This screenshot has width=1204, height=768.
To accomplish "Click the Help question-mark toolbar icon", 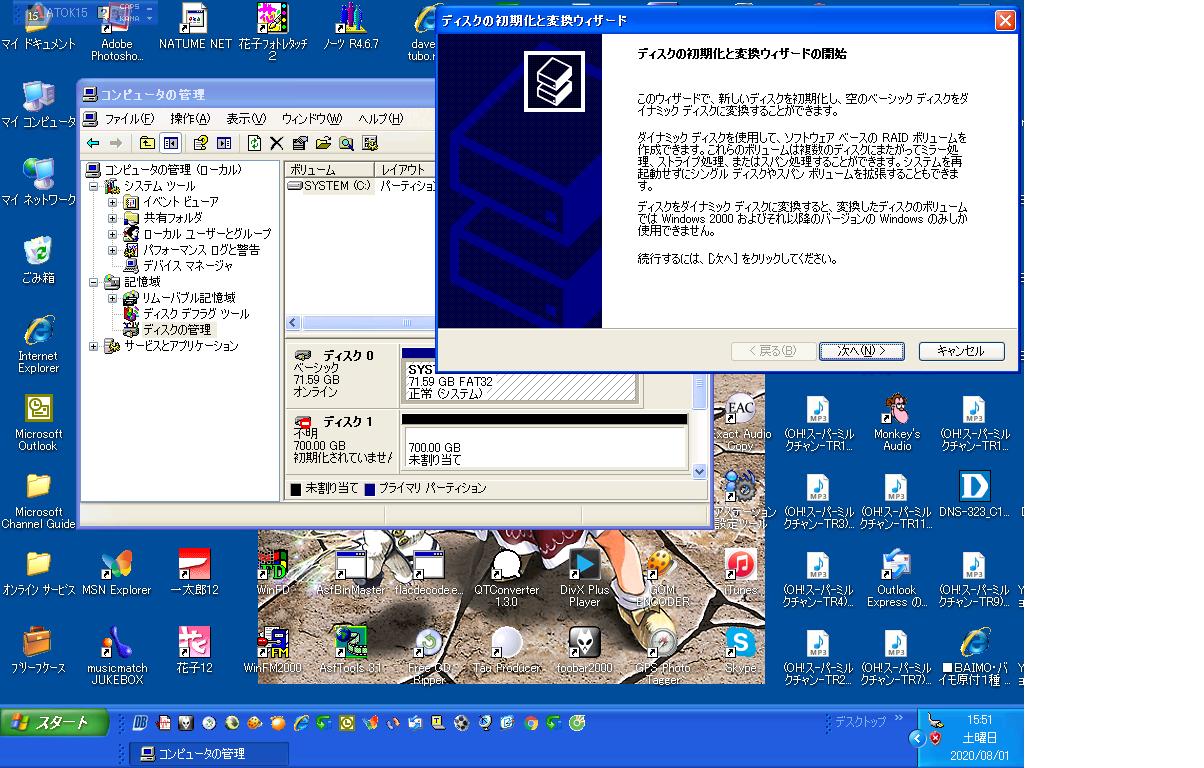I will pos(200,143).
